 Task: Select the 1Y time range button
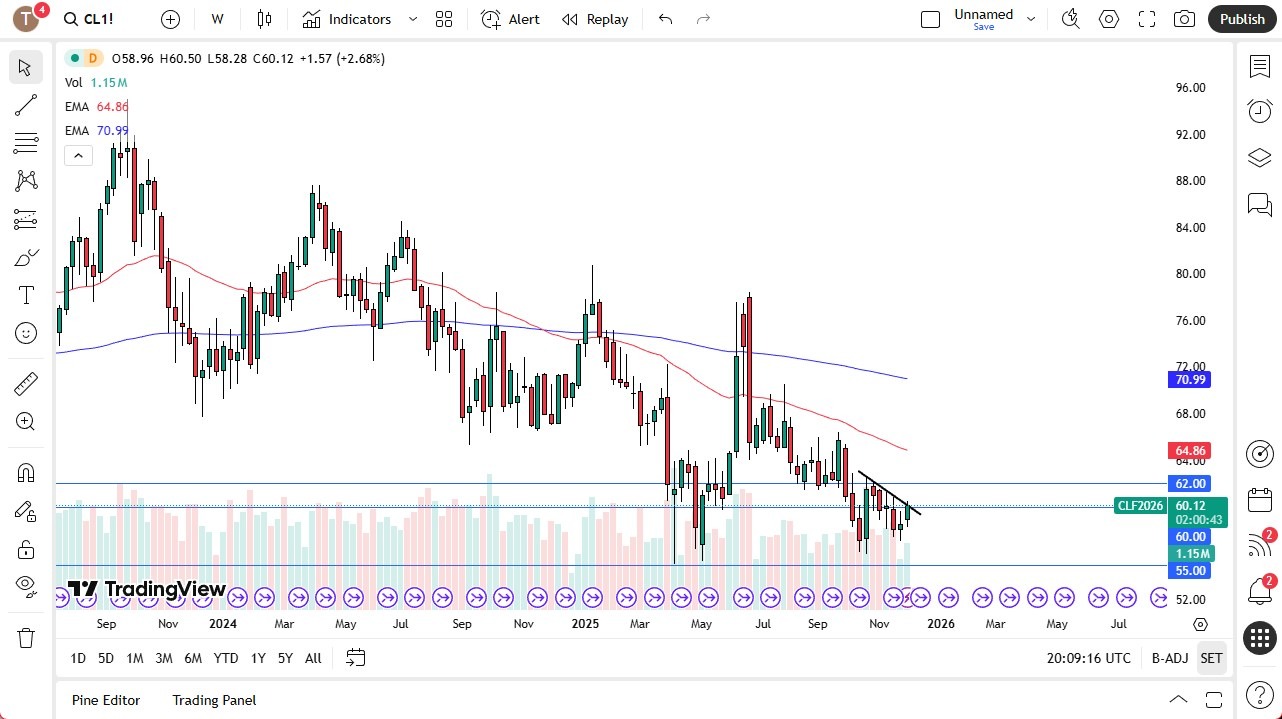coord(258,658)
